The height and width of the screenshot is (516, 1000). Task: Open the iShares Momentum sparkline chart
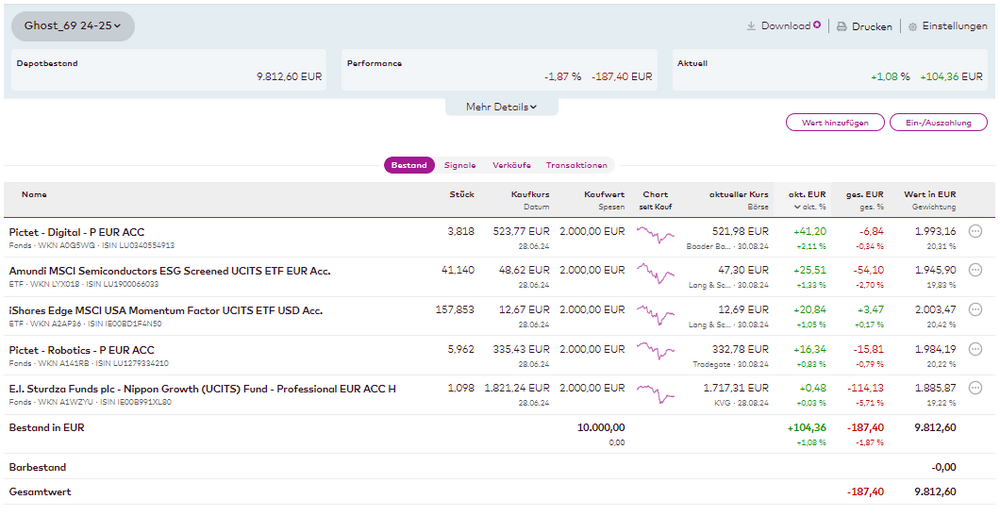click(655, 314)
